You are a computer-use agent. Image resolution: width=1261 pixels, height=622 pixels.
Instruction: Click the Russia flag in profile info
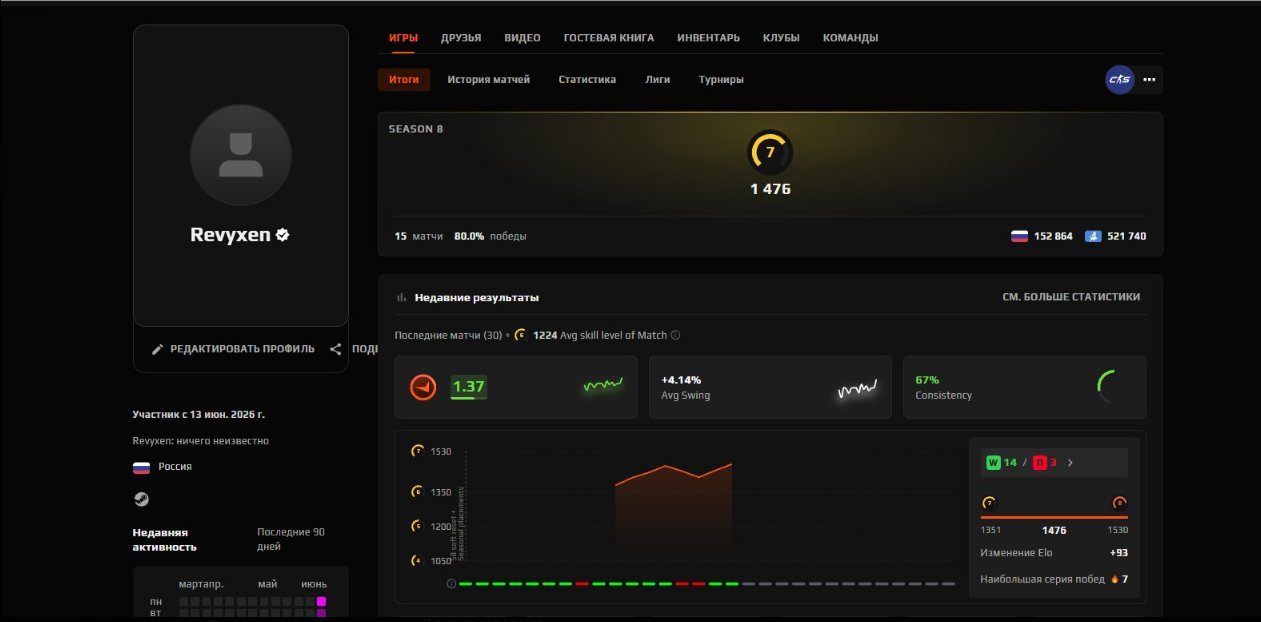[x=141, y=467]
